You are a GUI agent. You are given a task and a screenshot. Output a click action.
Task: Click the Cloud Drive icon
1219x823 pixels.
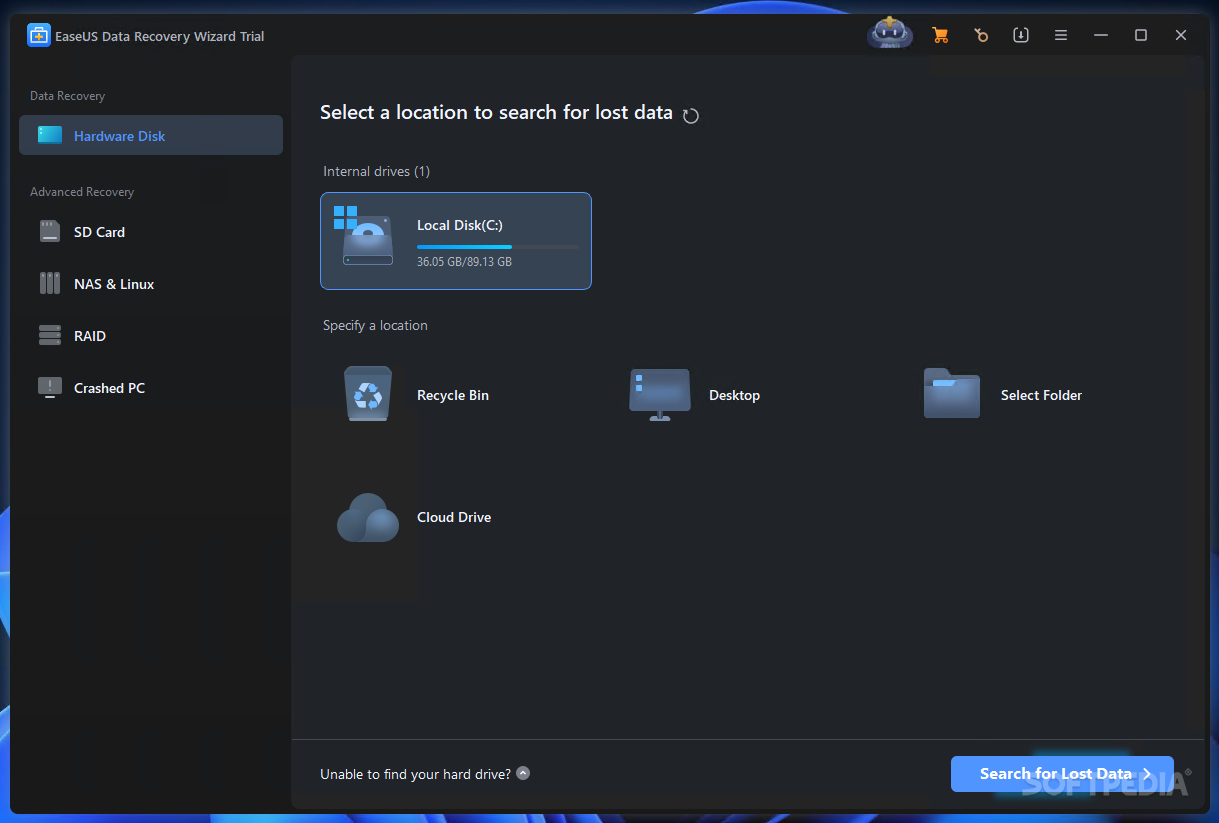click(x=368, y=517)
